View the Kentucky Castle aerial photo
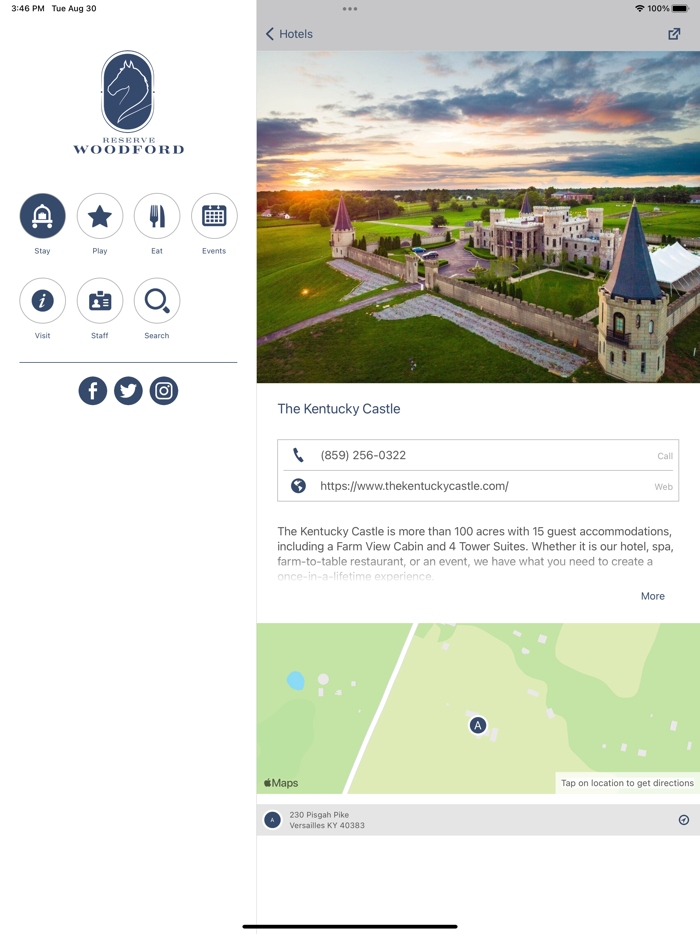The image size is (700, 934). pos(478,217)
